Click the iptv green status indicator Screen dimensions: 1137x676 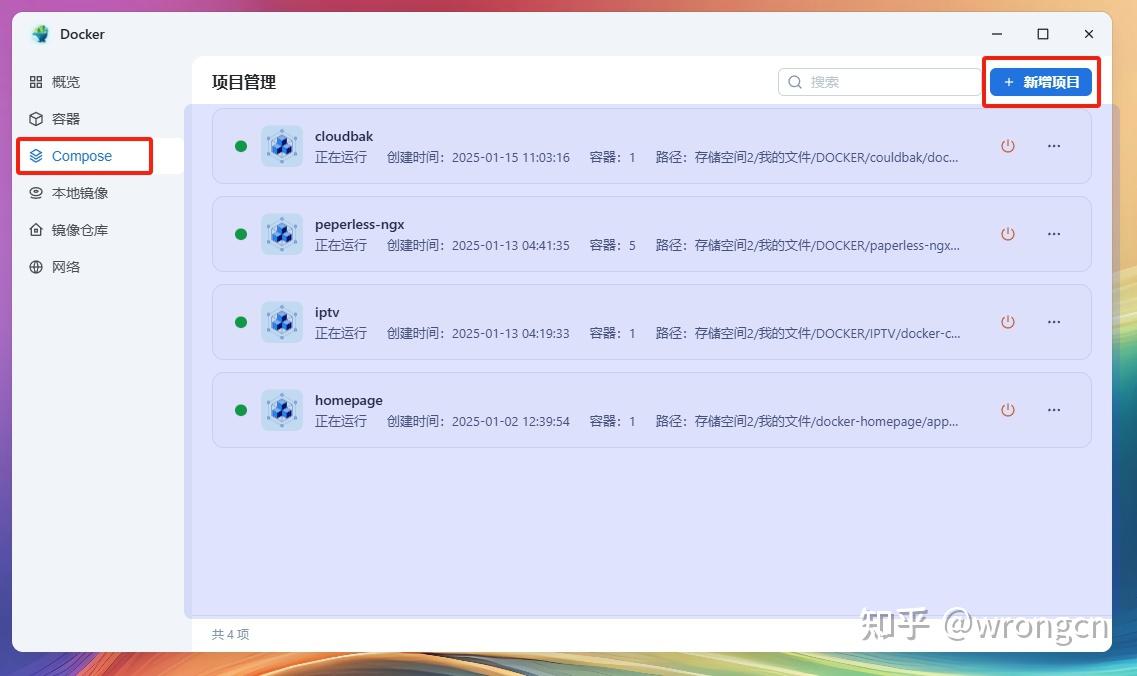coord(241,321)
